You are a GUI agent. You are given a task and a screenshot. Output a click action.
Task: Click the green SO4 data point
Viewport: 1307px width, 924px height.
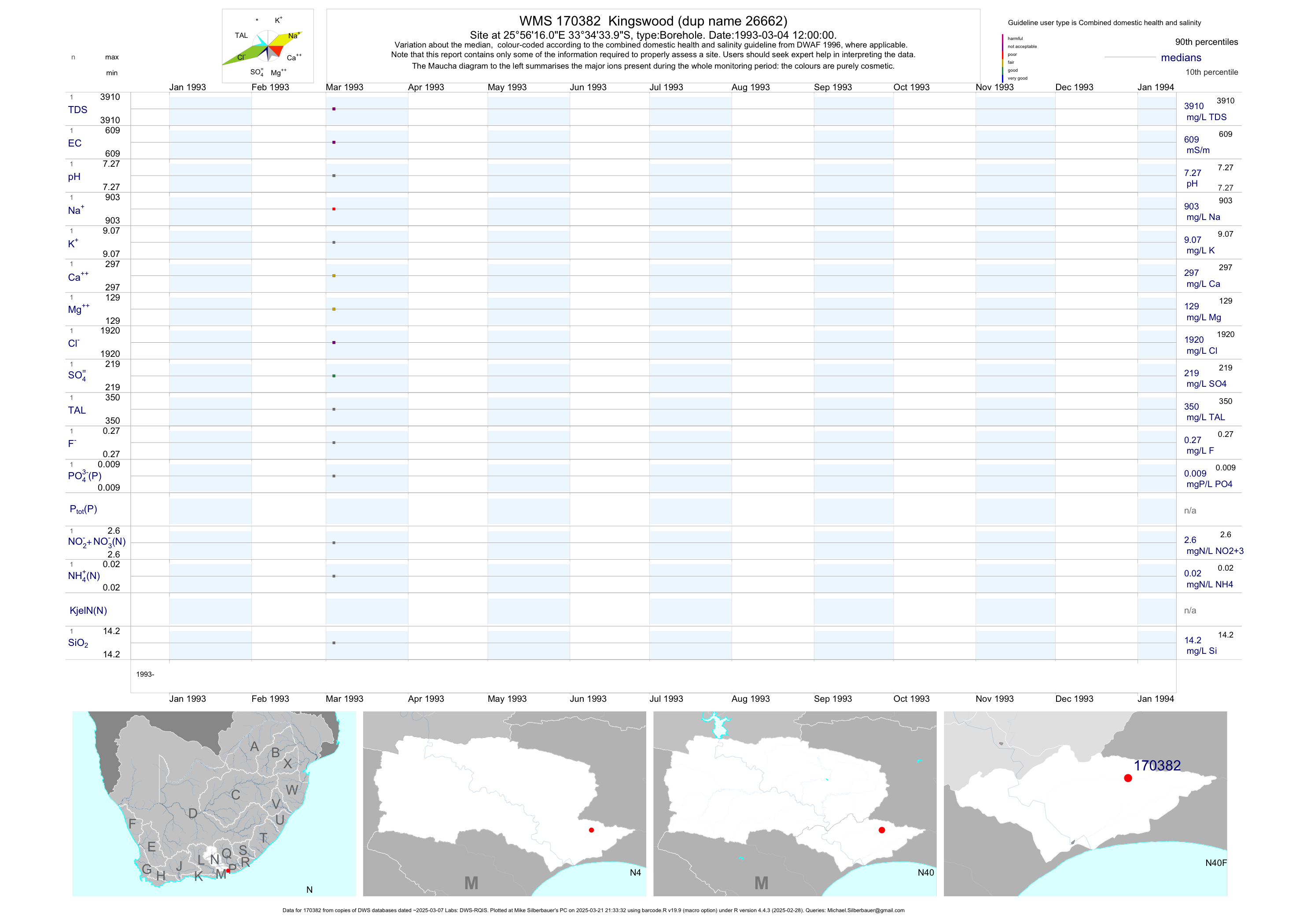tap(334, 376)
